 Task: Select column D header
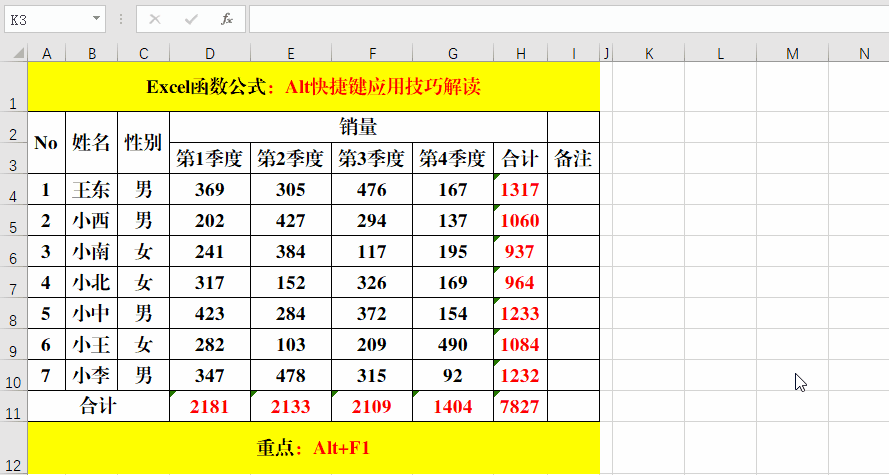(x=210, y=54)
